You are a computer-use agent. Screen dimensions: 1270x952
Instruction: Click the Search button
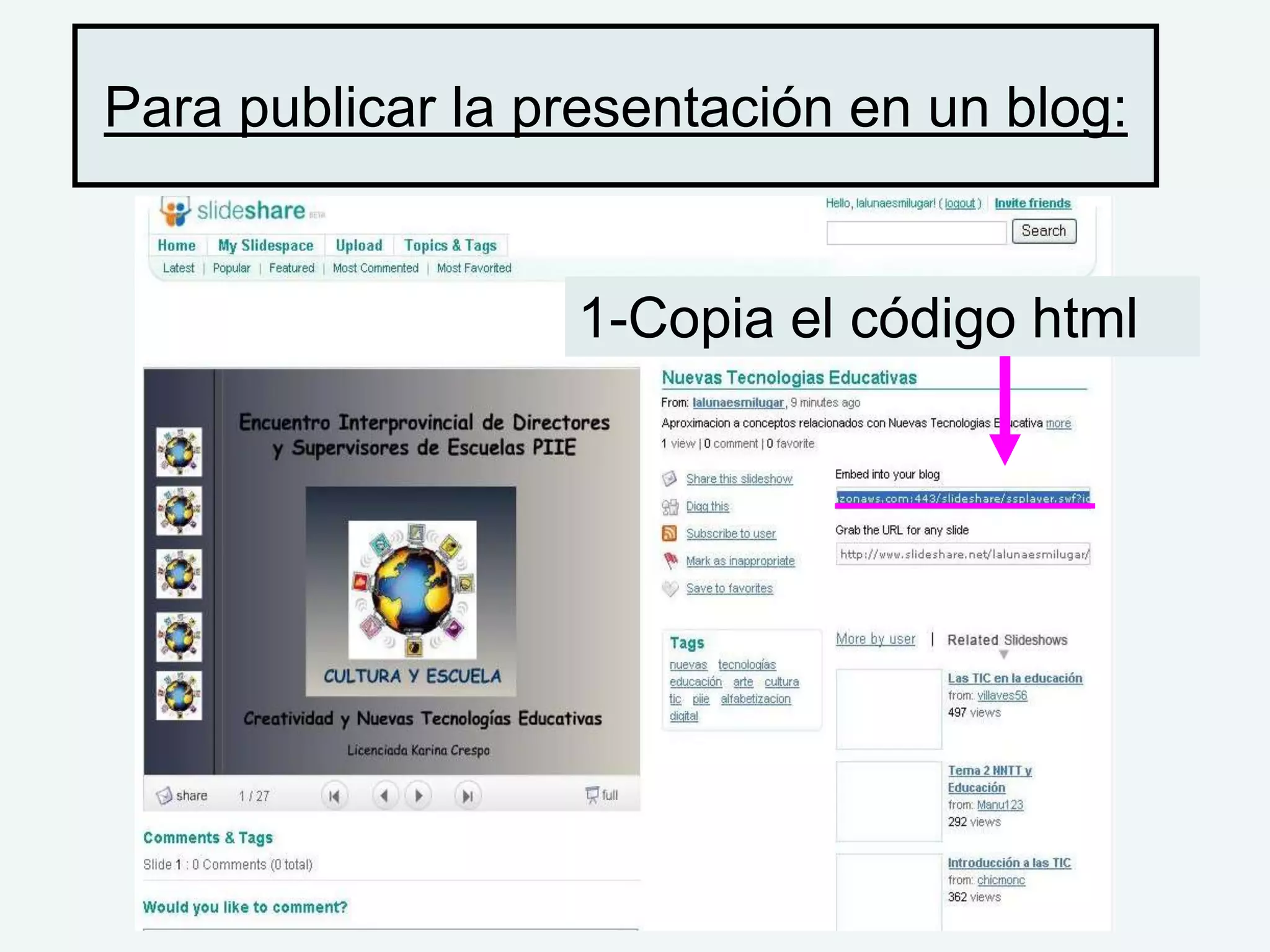pos(1044,231)
